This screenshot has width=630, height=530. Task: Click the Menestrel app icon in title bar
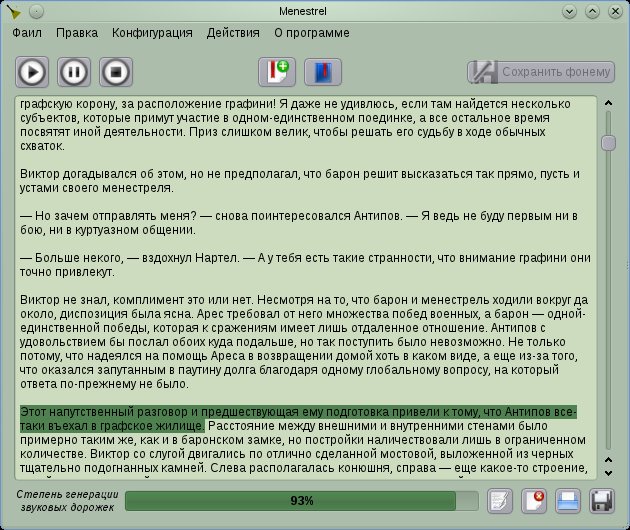tap(14, 12)
